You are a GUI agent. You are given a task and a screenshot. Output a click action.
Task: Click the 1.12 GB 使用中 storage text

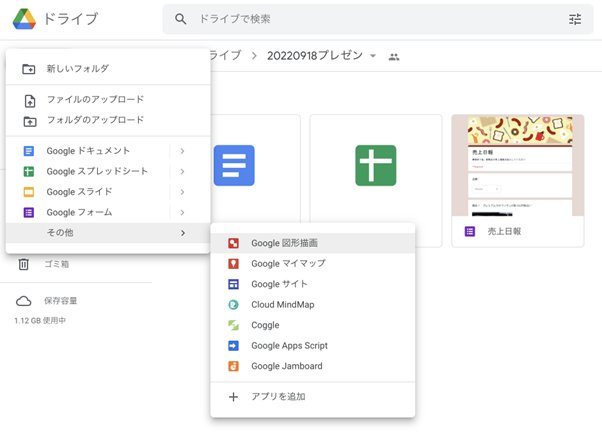pyautogui.click(x=40, y=320)
